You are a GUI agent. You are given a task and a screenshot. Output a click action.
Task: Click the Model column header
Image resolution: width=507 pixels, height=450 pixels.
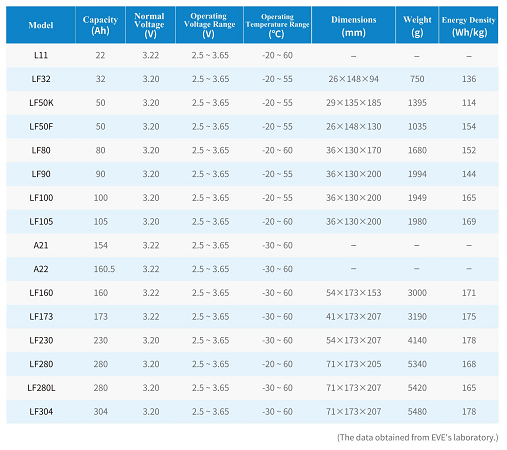point(41,25)
